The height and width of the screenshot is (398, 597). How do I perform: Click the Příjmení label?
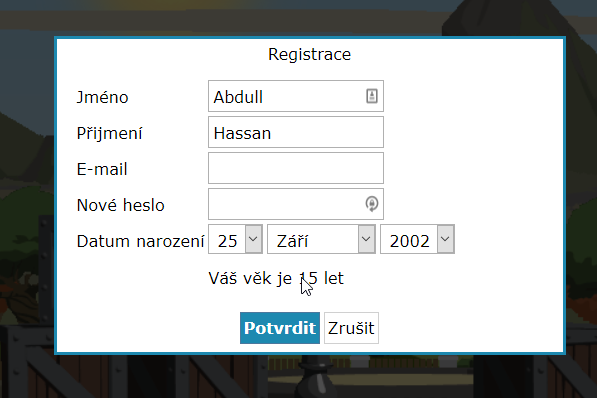pos(109,134)
